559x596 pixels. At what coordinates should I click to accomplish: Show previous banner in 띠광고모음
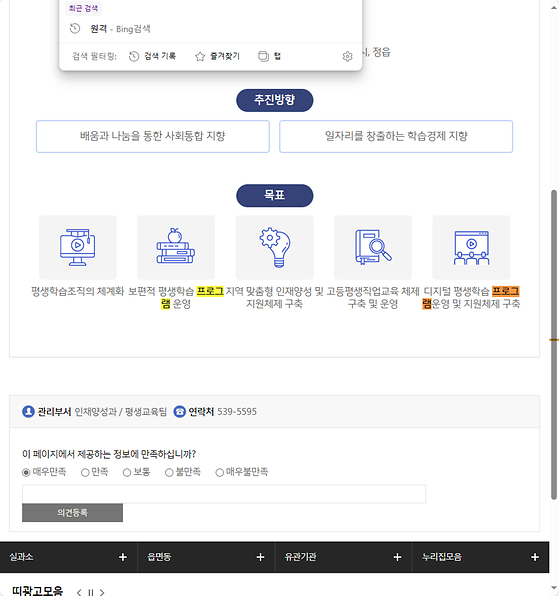79,592
